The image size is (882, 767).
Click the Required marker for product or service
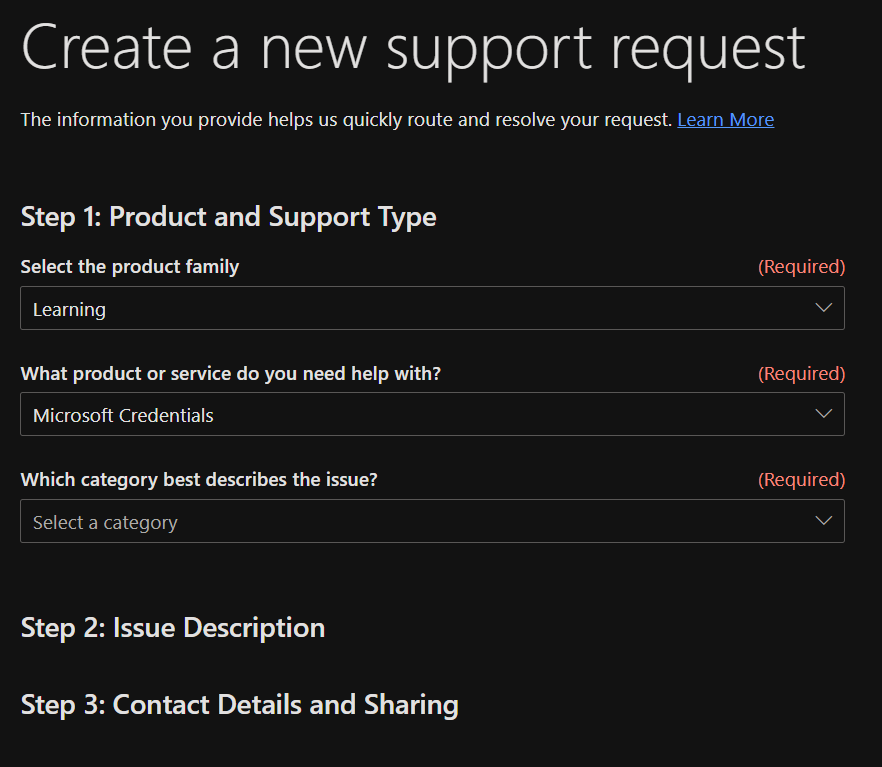pos(801,374)
